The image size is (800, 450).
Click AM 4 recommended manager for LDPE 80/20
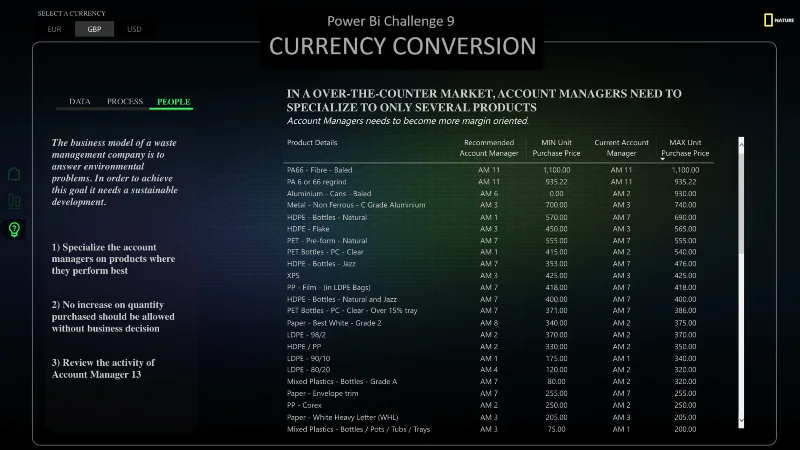point(489,370)
